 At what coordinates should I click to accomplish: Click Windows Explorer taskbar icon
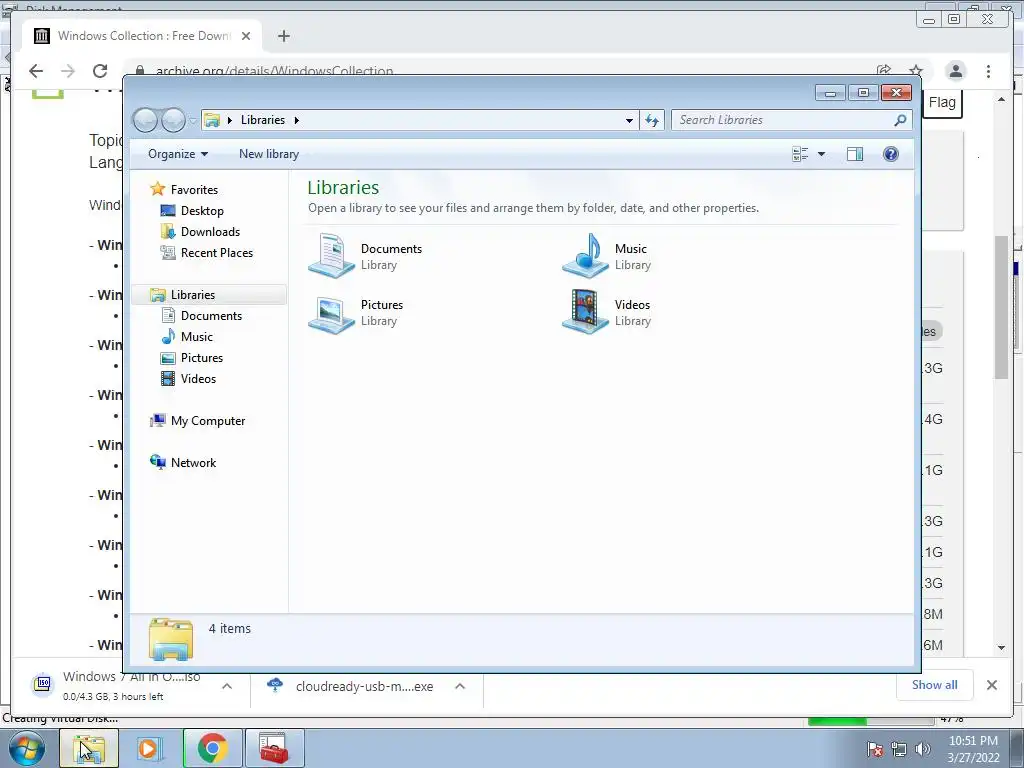[x=89, y=748]
